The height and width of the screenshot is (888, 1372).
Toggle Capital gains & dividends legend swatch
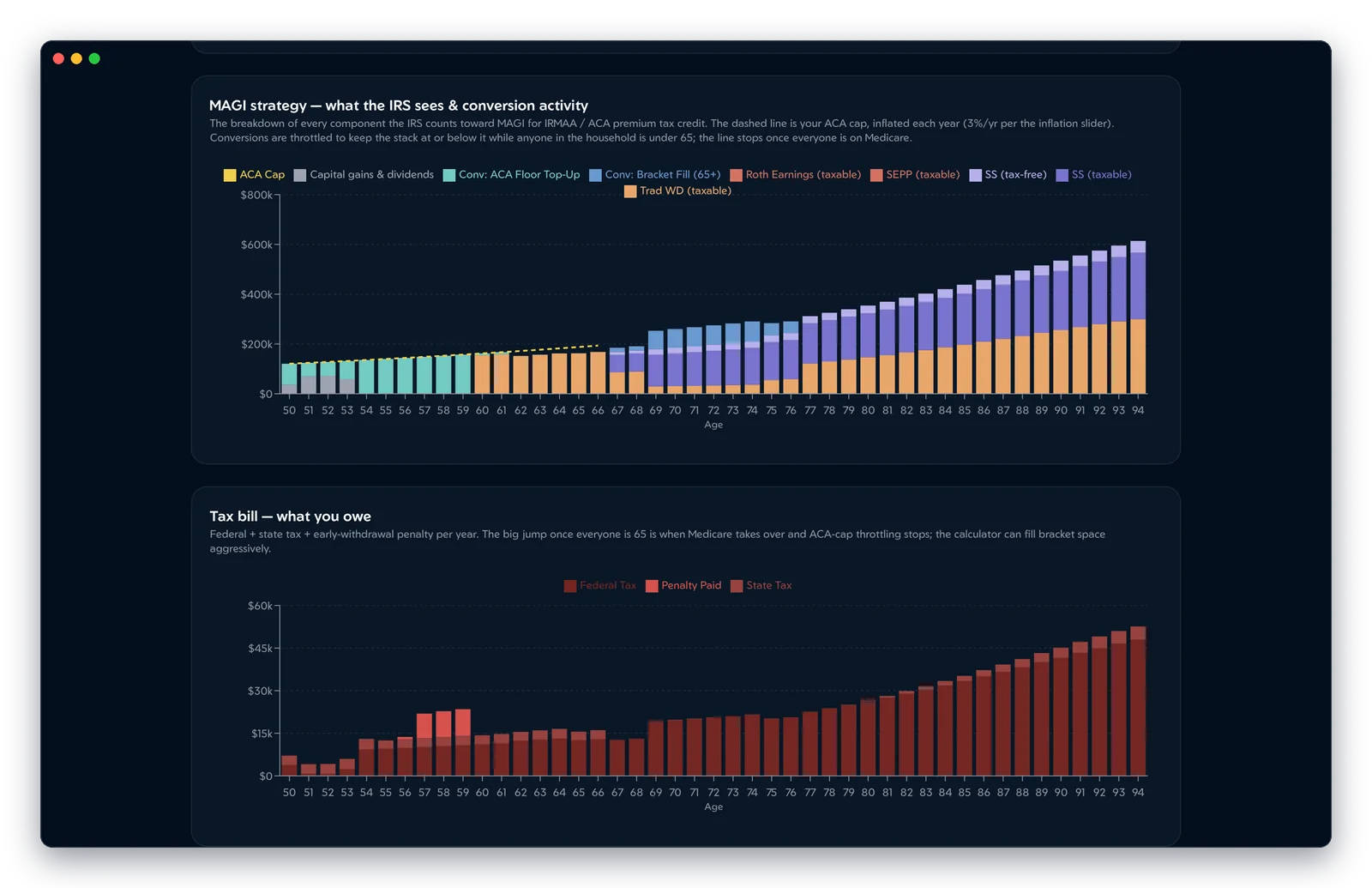click(x=300, y=175)
